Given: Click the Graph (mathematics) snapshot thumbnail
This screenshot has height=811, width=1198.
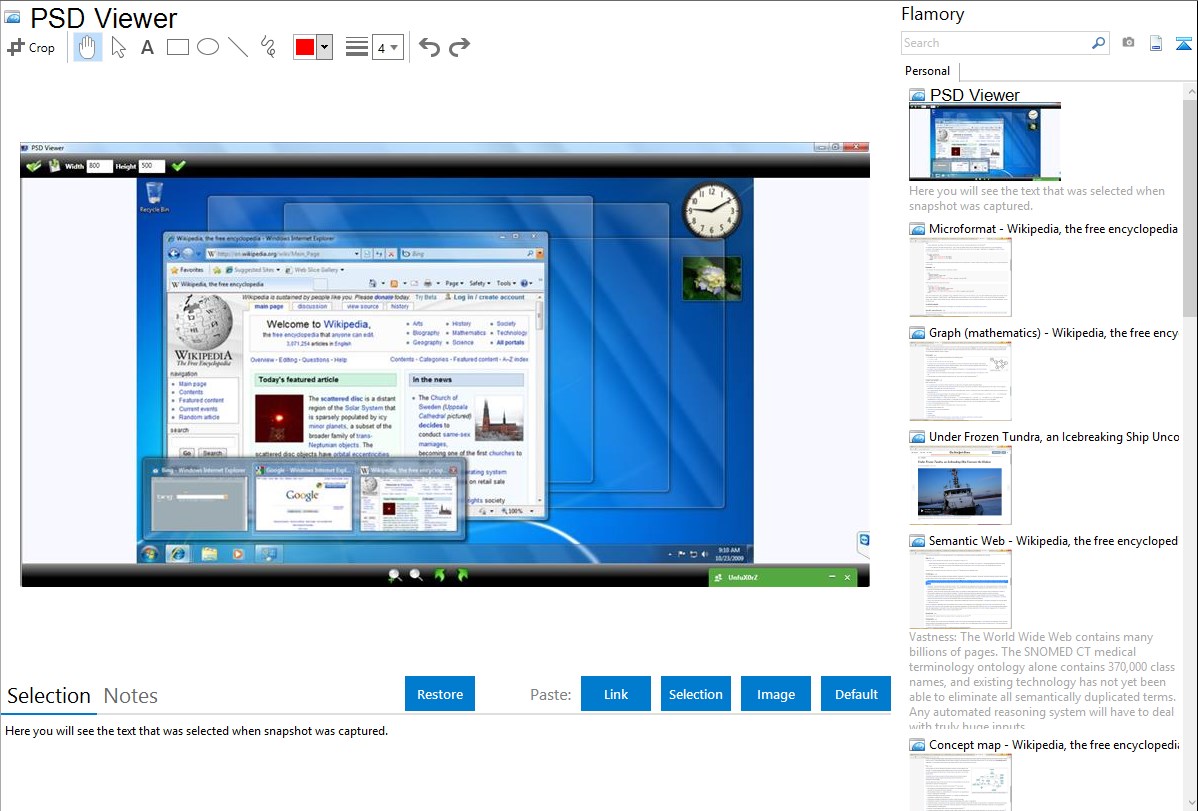Looking at the screenshot, I should 960,381.
